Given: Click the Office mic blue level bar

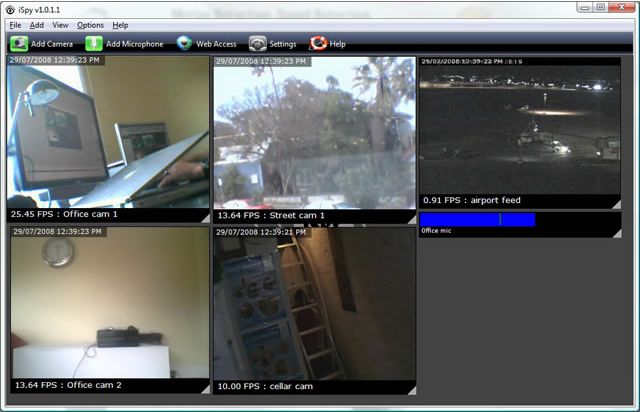Looking at the screenshot, I should pyautogui.click(x=477, y=219).
